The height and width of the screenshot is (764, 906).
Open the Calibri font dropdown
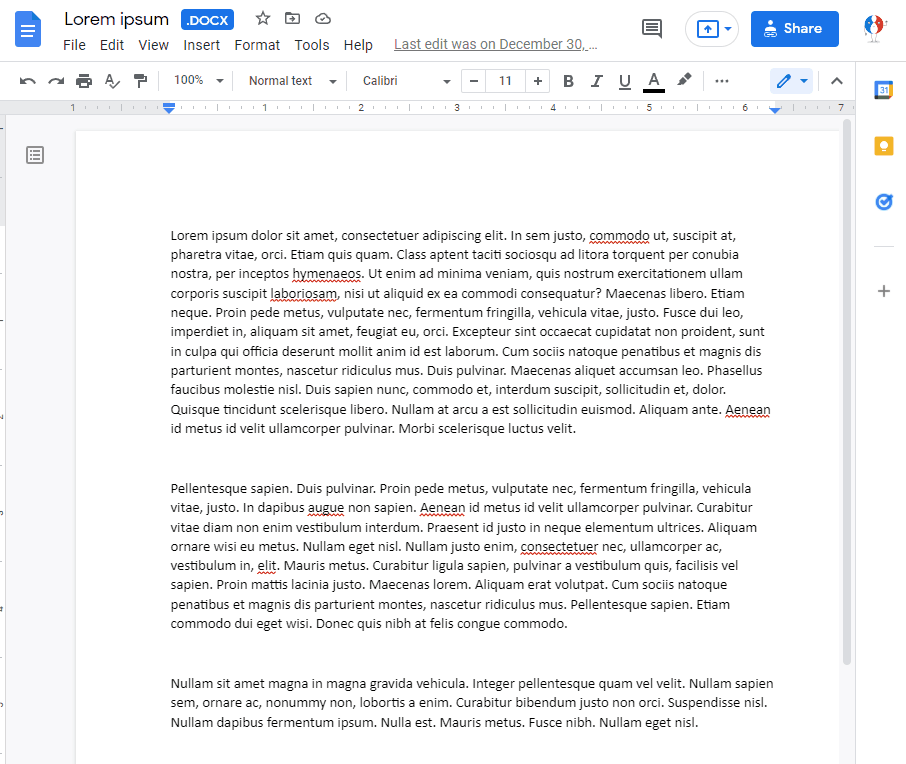[406, 81]
